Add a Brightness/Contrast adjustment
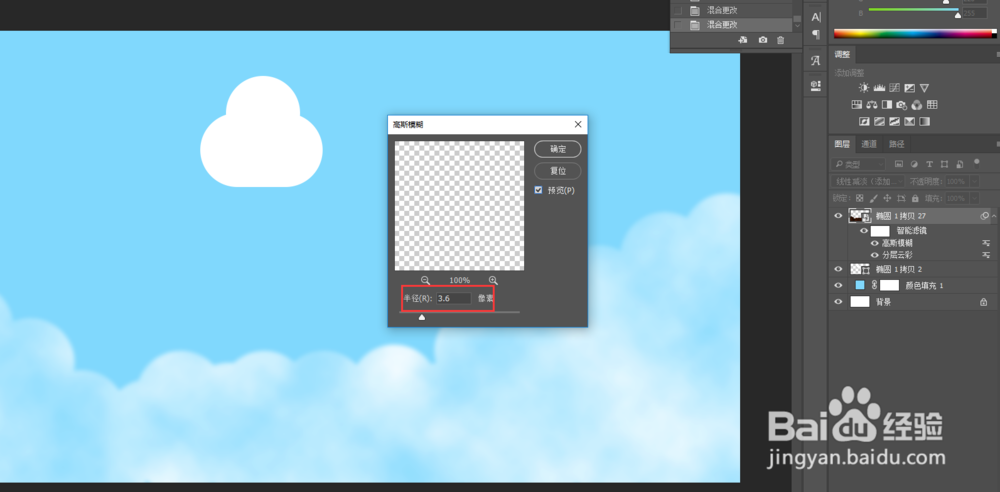The height and width of the screenshot is (492, 1000). 864,88
